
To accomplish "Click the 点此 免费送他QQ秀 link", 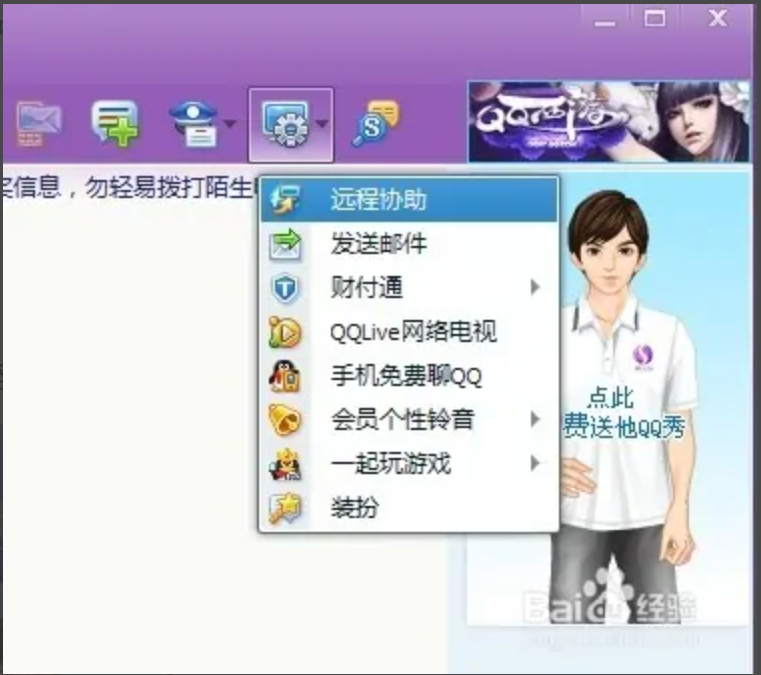I will (x=624, y=413).
